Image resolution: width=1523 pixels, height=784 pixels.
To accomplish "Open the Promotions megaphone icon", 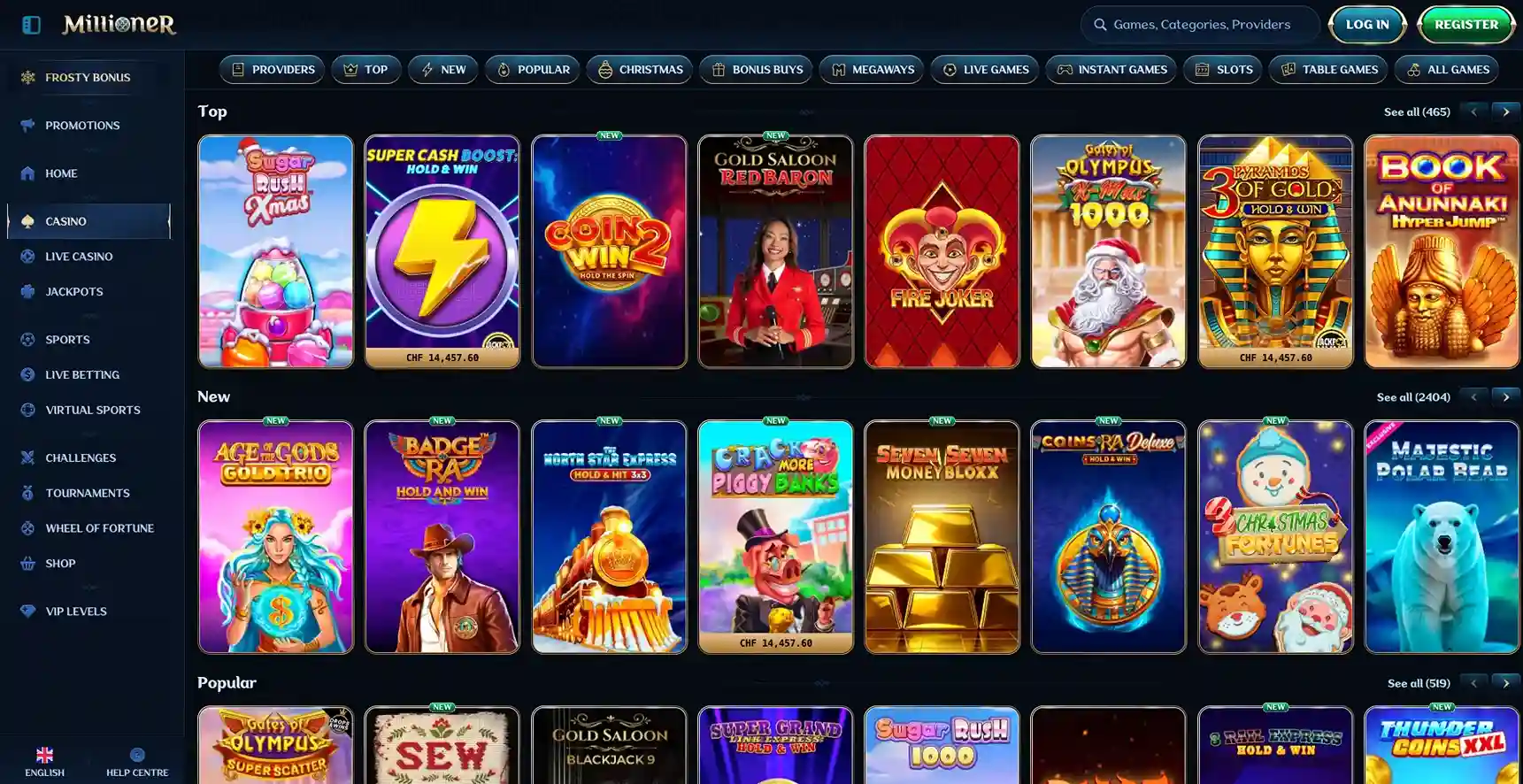I will 28,126.
